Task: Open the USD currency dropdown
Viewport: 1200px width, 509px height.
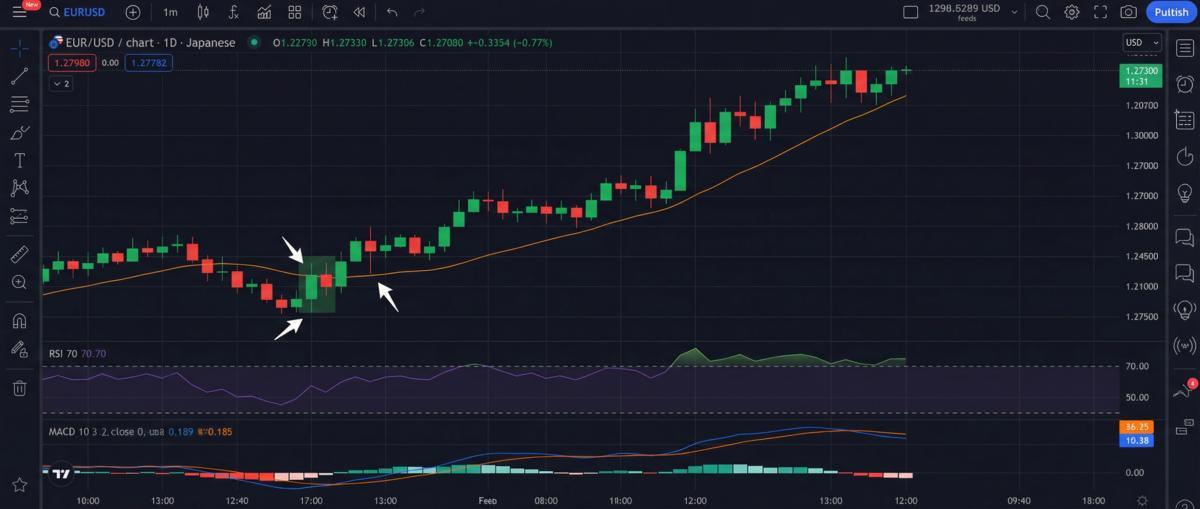Action: [1141, 43]
